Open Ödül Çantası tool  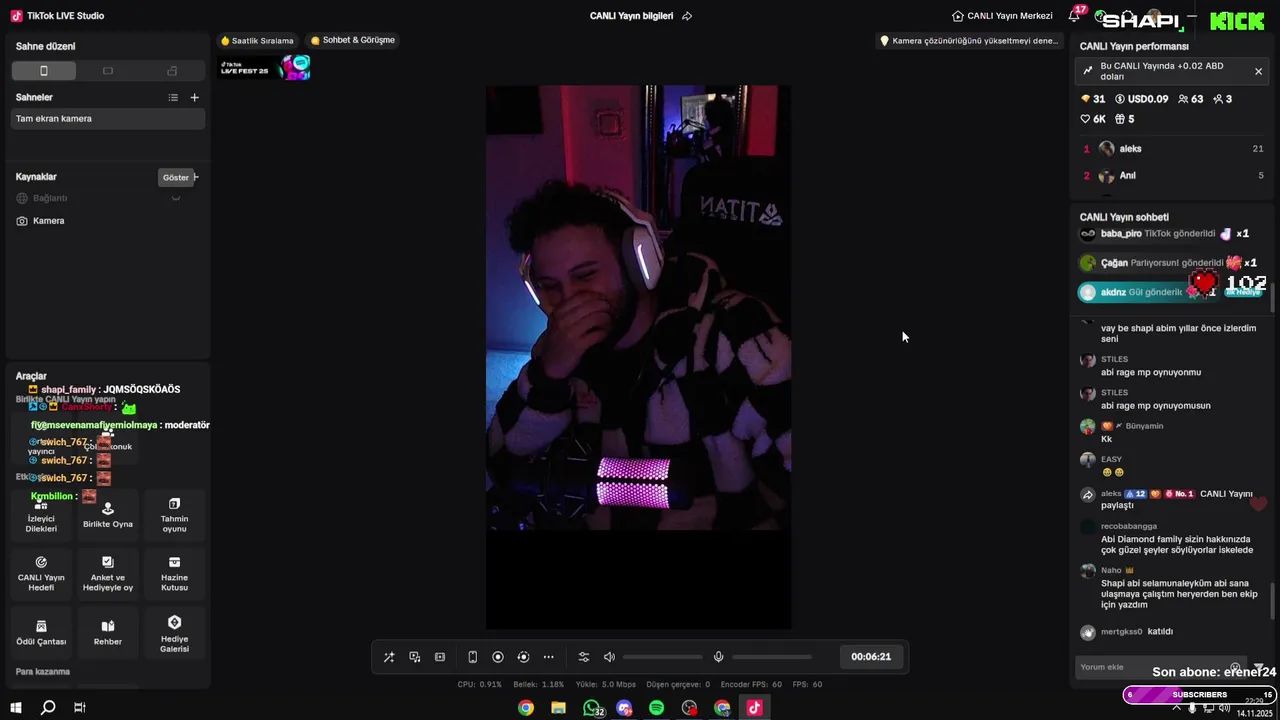(x=41, y=632)
